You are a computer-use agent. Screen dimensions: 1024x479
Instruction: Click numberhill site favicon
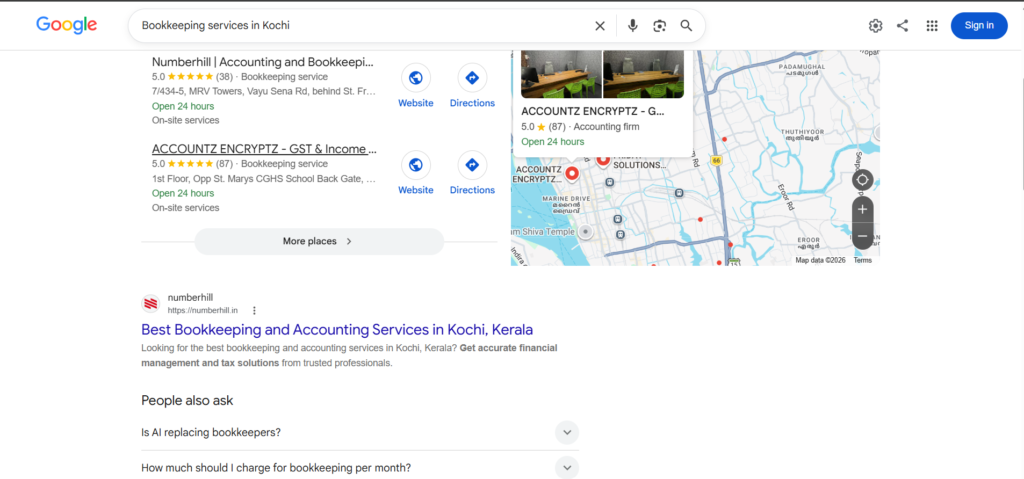(151, 303)
